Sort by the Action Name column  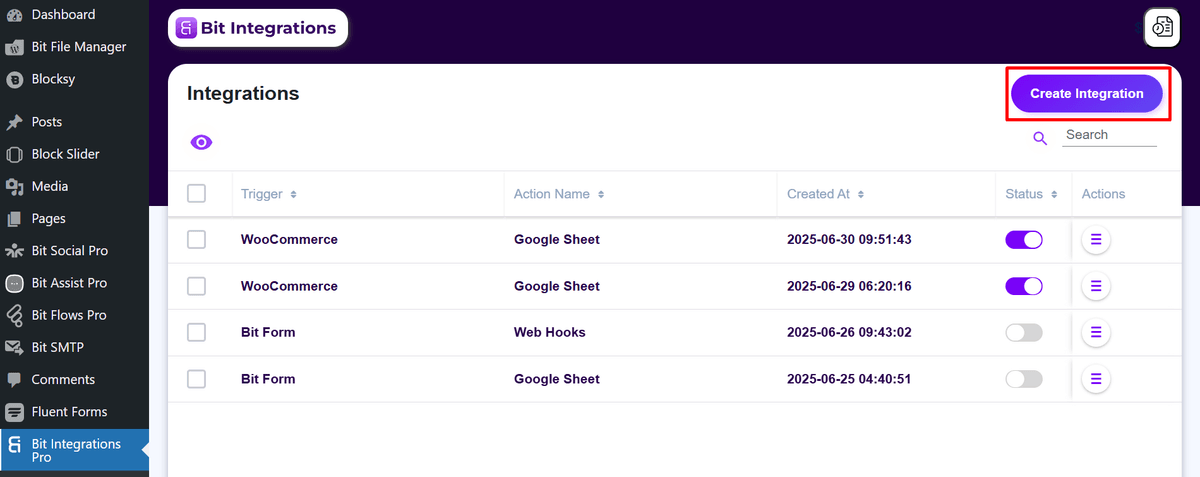pos(559,194)
